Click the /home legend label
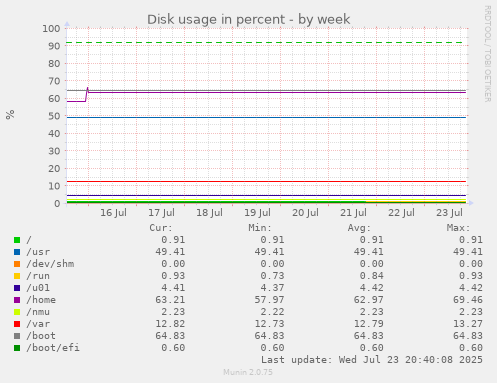The height and width of the screenshot is (383, 497). (x=41, y=300)
